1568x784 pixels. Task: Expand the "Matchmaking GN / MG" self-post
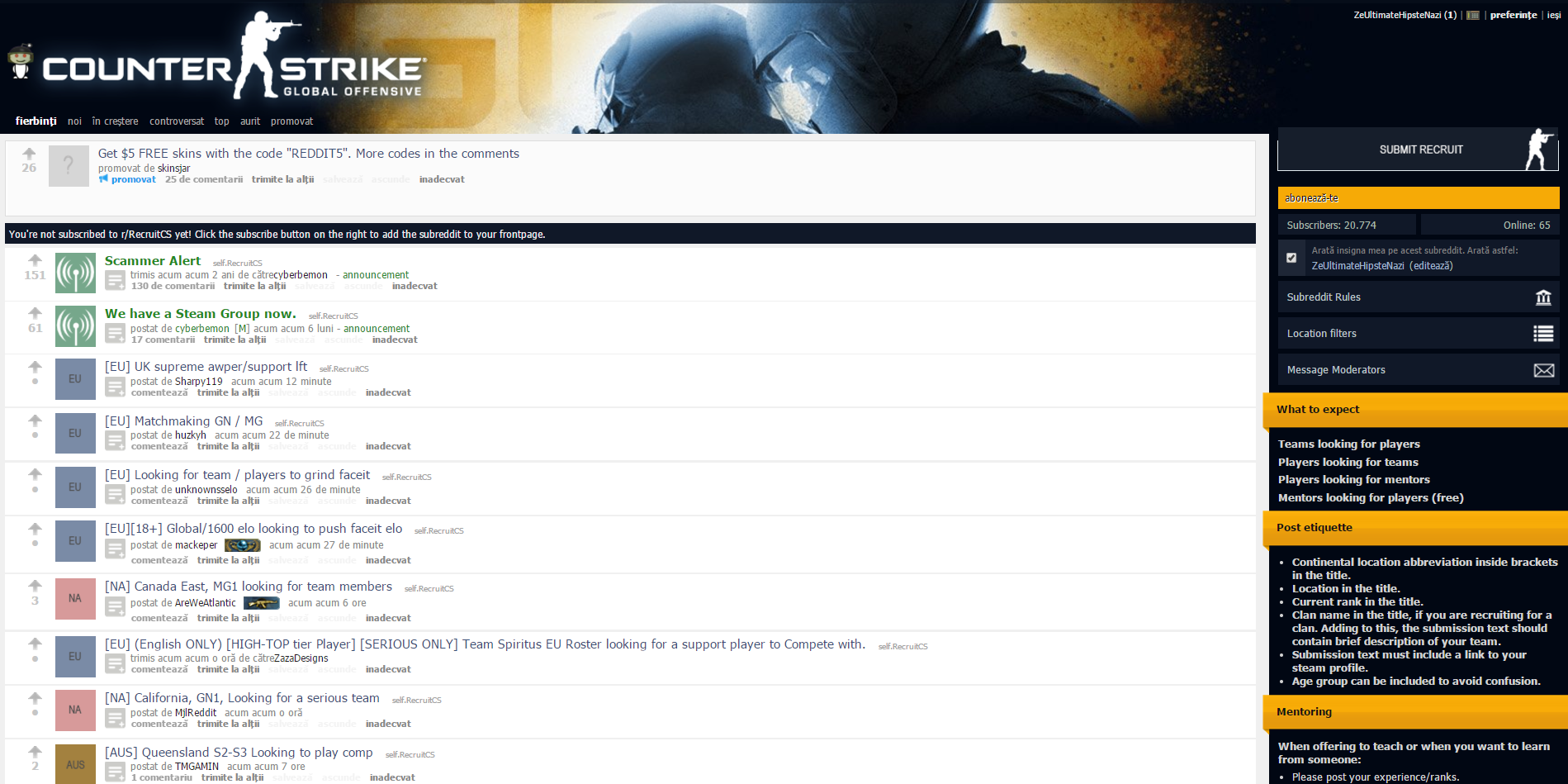point(116,441)
